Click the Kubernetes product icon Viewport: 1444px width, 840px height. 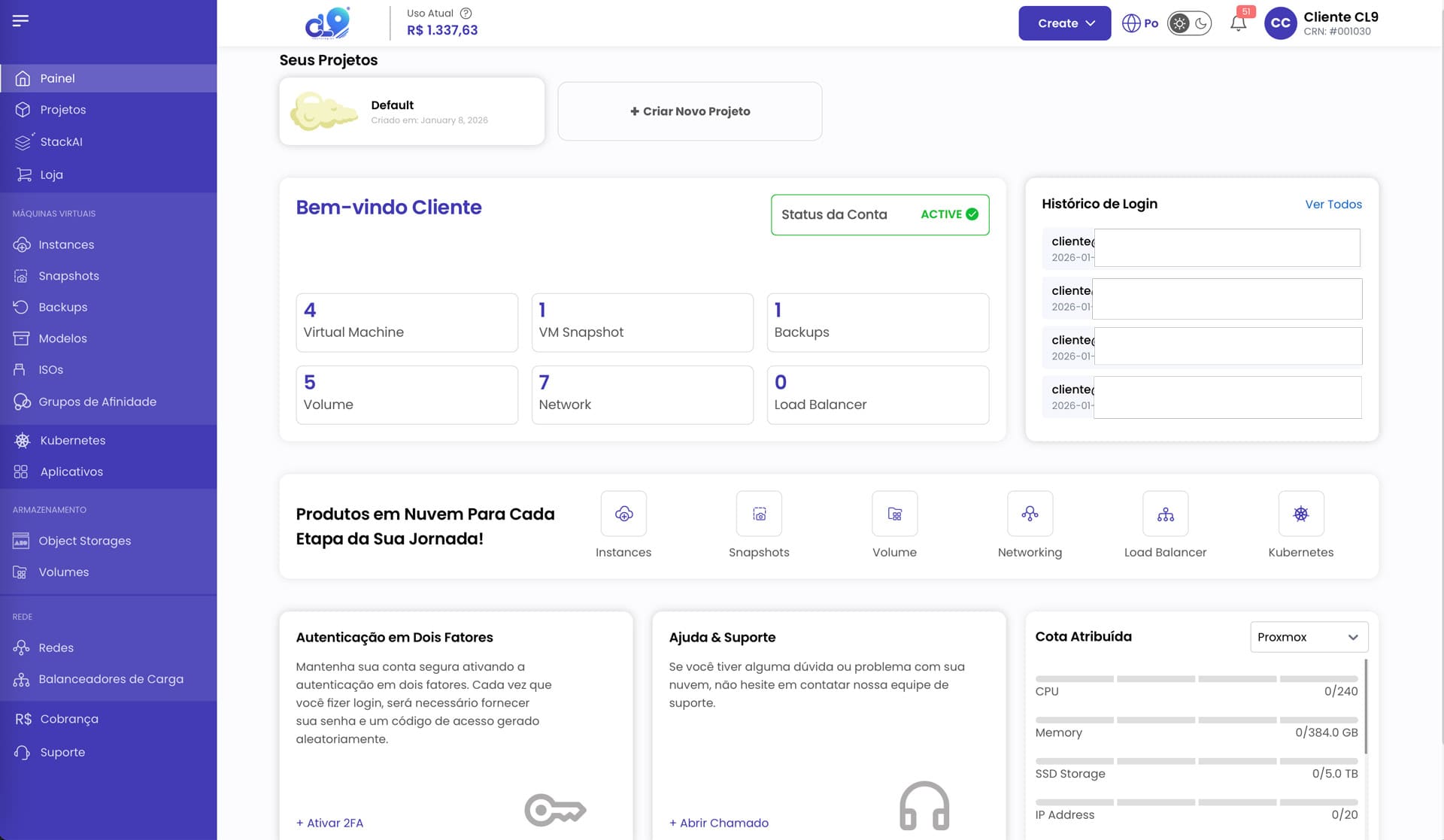pos(1300,514)
